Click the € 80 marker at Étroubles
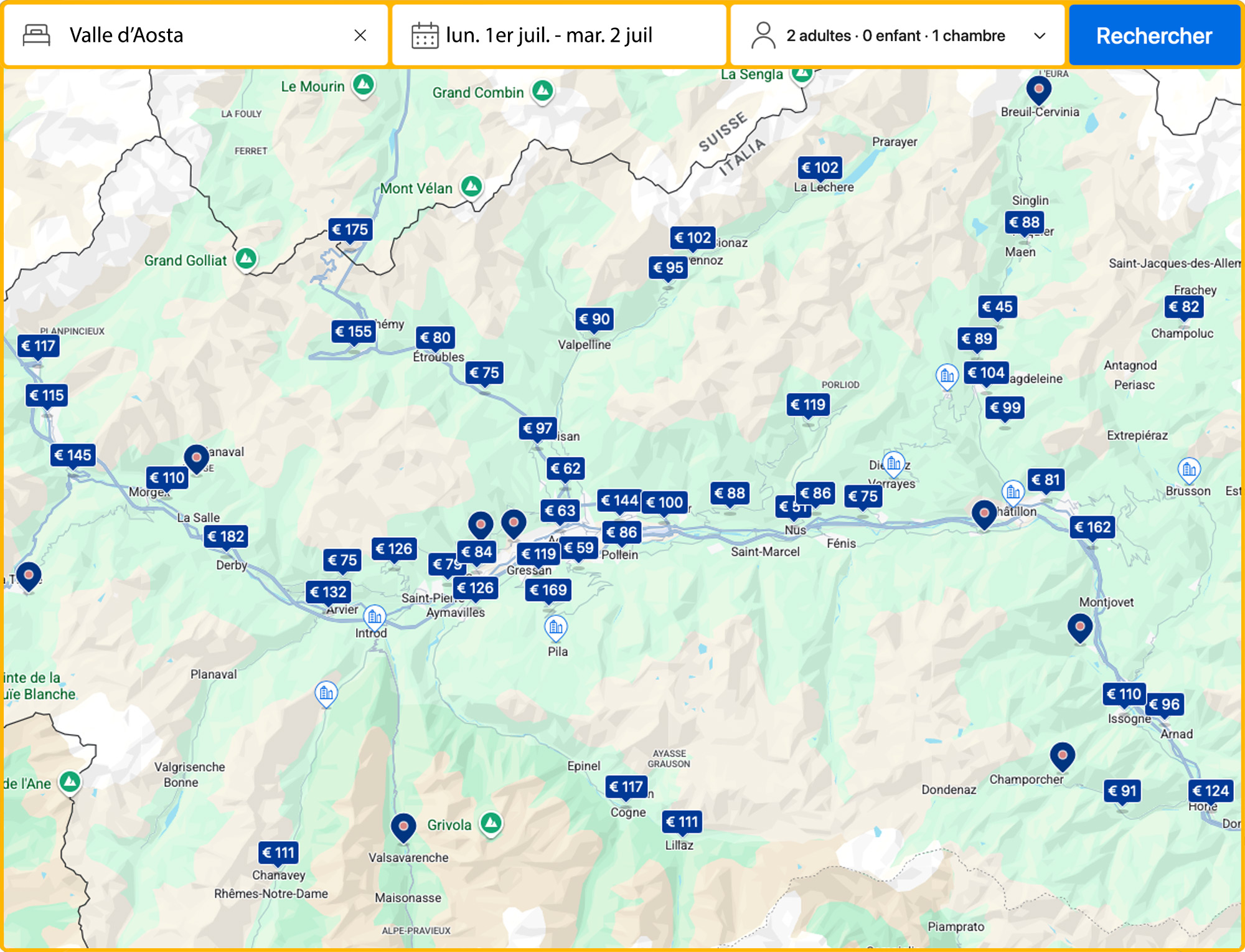 [x=436, y=337]
